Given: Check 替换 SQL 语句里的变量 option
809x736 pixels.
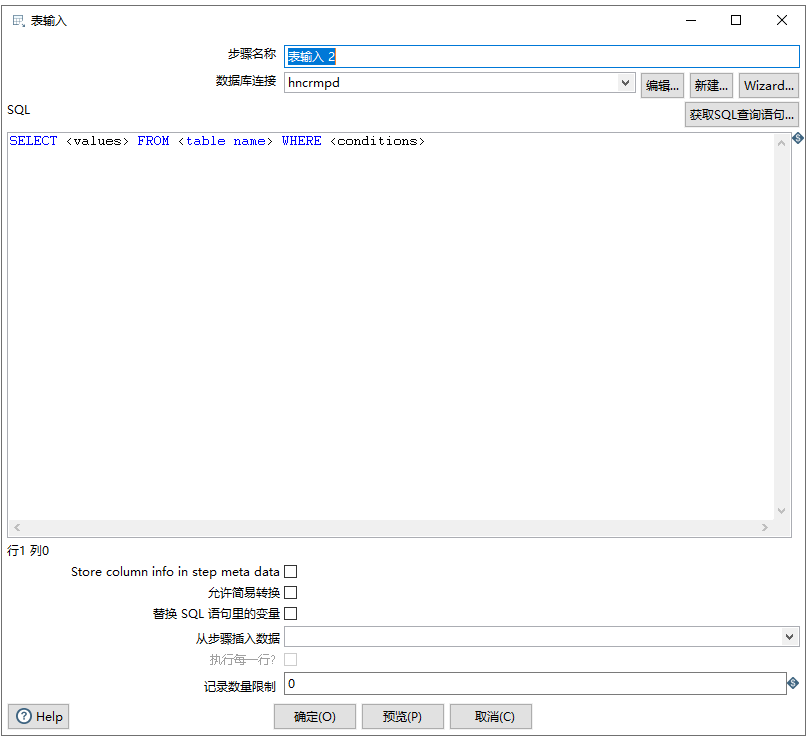Looking at the screenshot, I should click(290, 613).
